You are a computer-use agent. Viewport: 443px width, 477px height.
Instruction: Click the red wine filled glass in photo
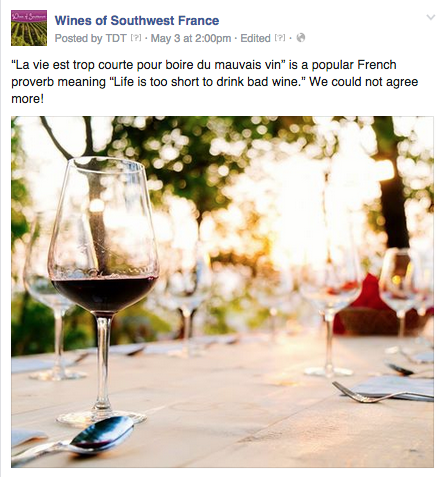[104, 290]
